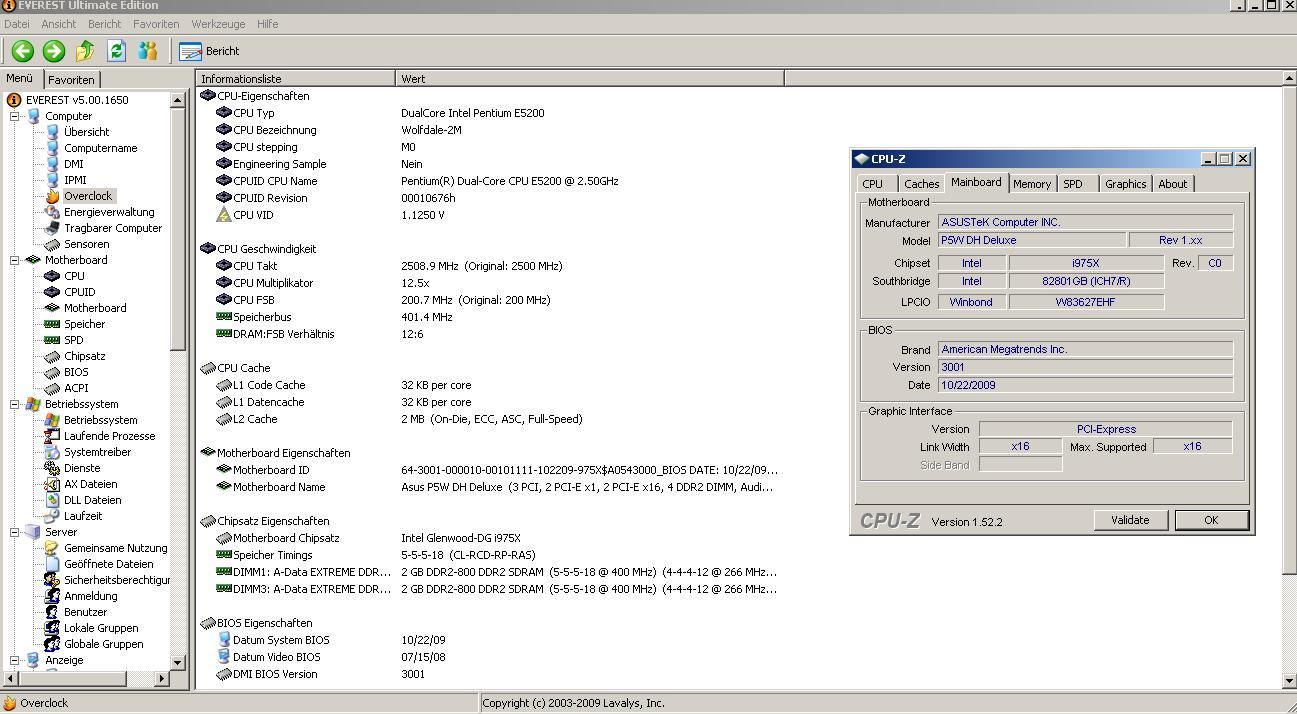1297x714 pixels.
Task: Select the CPUID tree entry
Action: pos(79,292)
